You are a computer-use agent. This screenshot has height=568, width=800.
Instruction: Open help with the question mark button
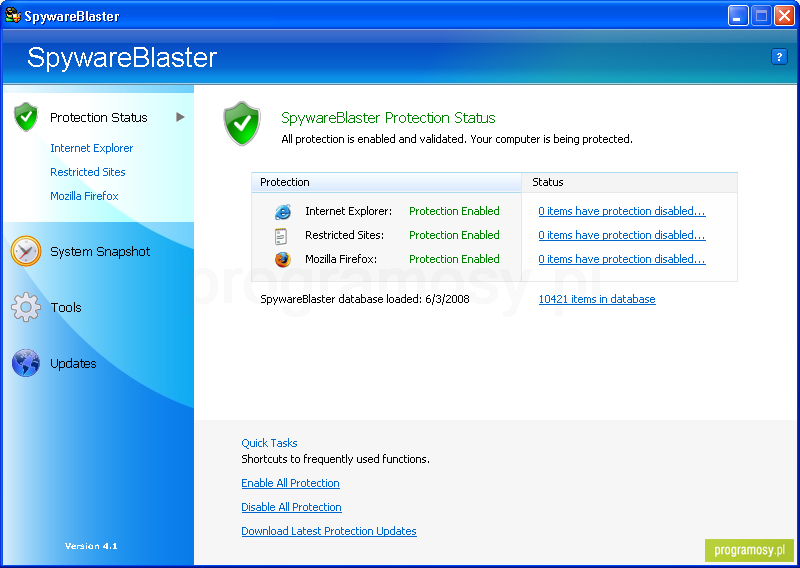(779, 57)
